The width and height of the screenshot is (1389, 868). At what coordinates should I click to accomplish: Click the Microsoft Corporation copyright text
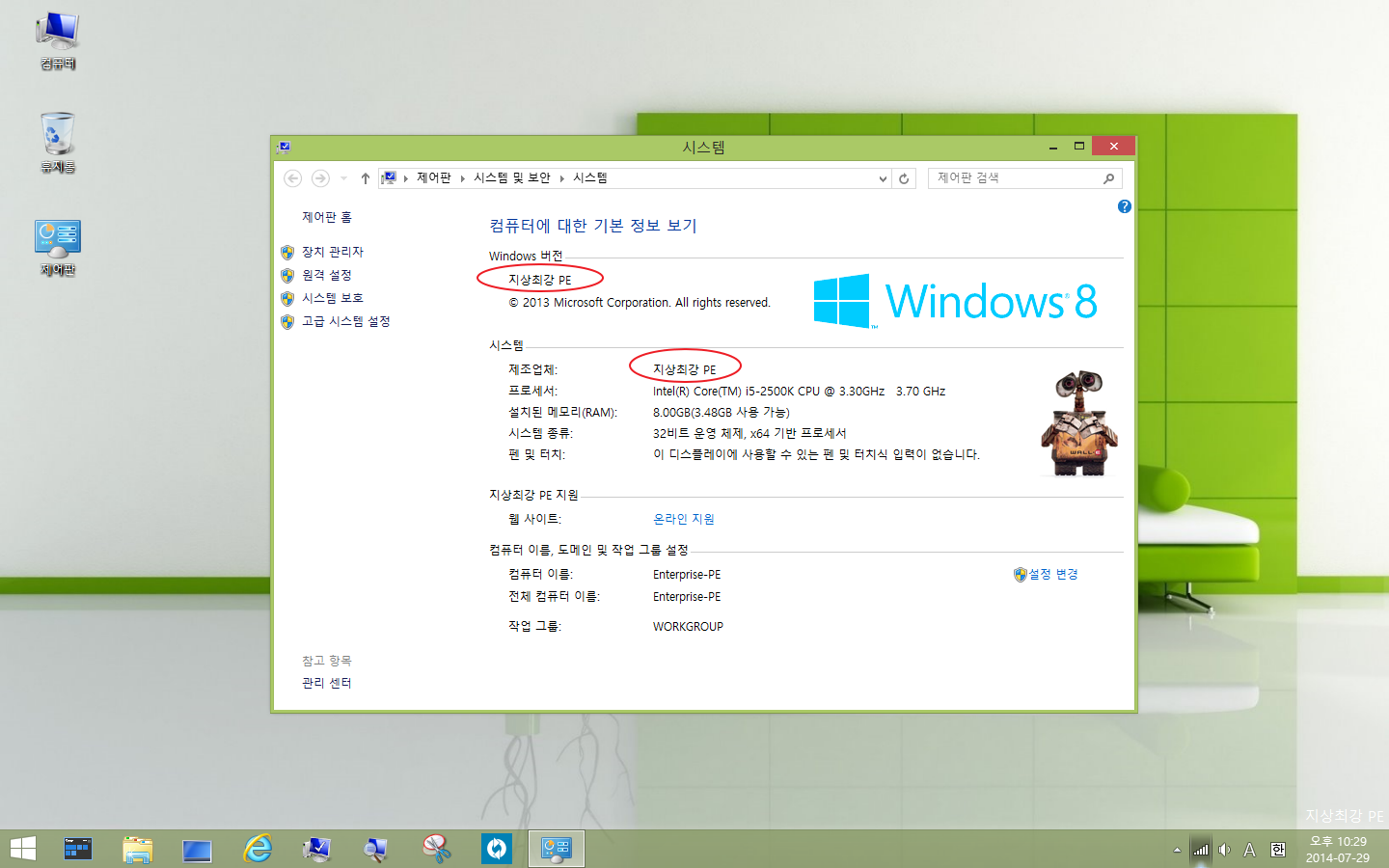pos(640,303)
